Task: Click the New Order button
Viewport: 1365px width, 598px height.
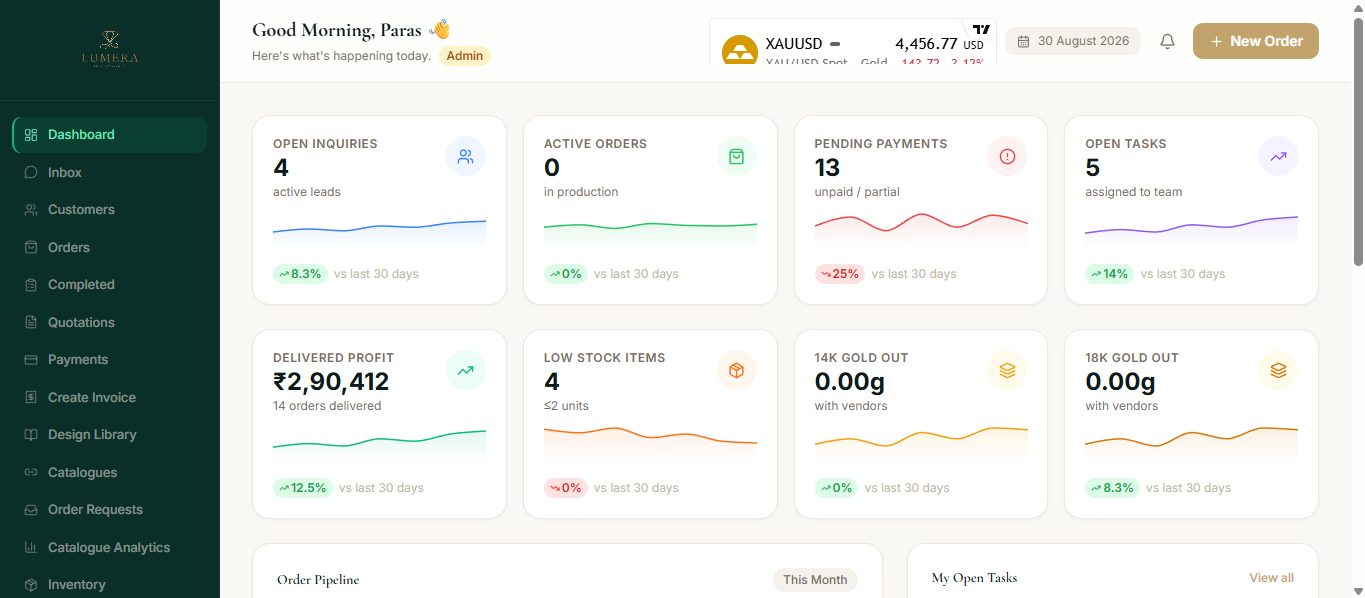Action: click(x=1256, y=41)
